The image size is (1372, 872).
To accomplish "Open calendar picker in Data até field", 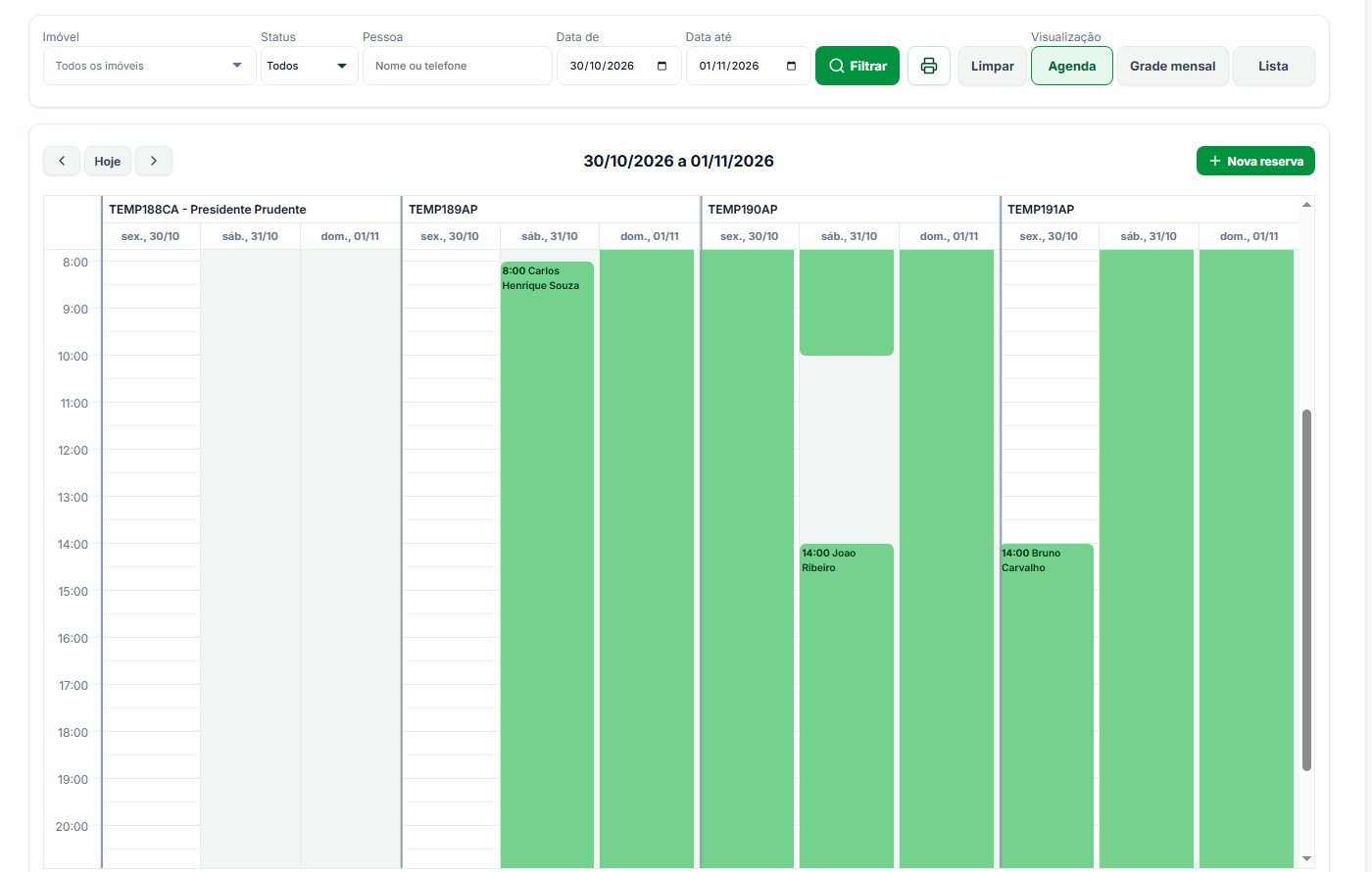I will point(792,66).
